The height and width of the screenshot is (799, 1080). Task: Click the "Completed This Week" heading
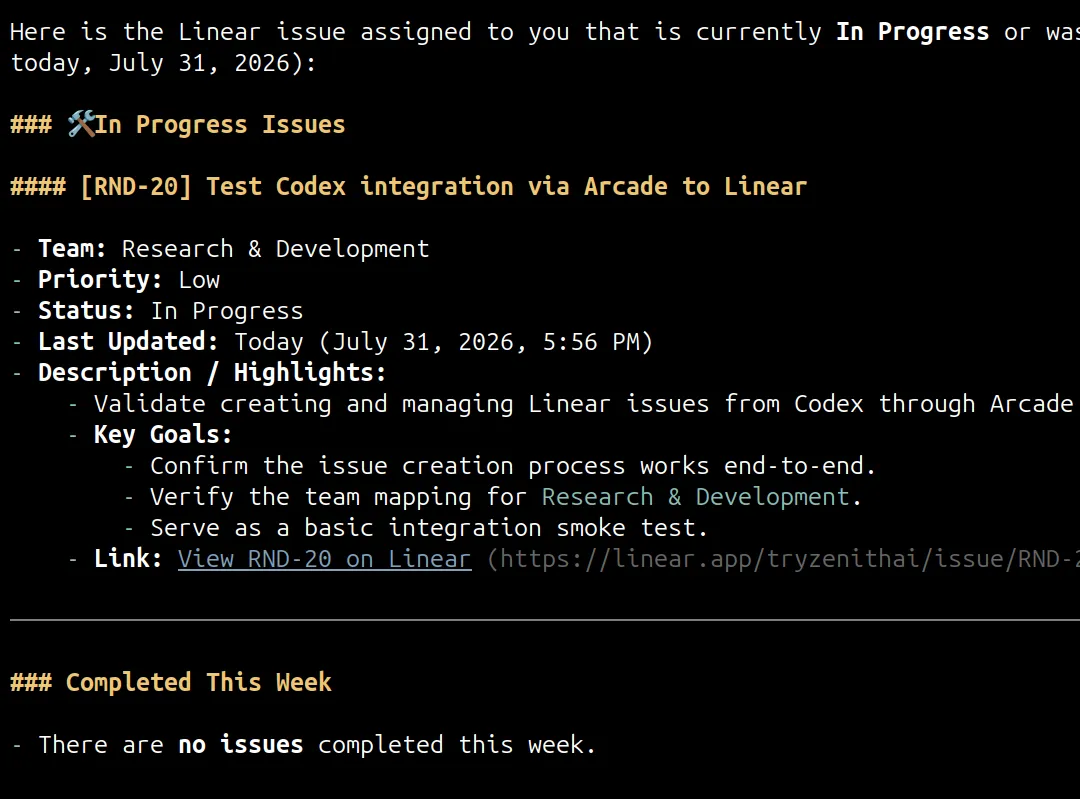[x=198, y=683]
